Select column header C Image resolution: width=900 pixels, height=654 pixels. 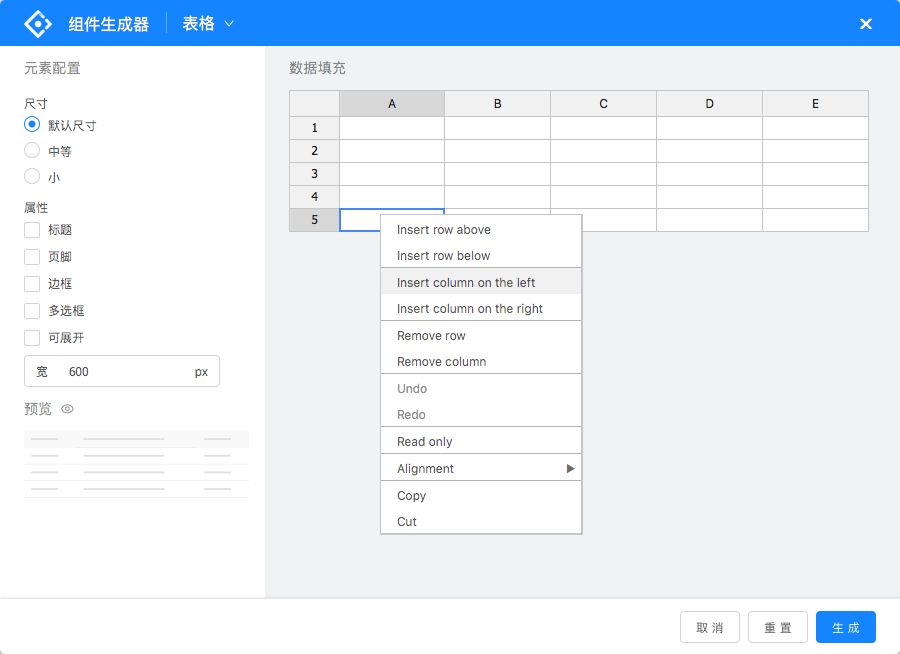[603, 104]
